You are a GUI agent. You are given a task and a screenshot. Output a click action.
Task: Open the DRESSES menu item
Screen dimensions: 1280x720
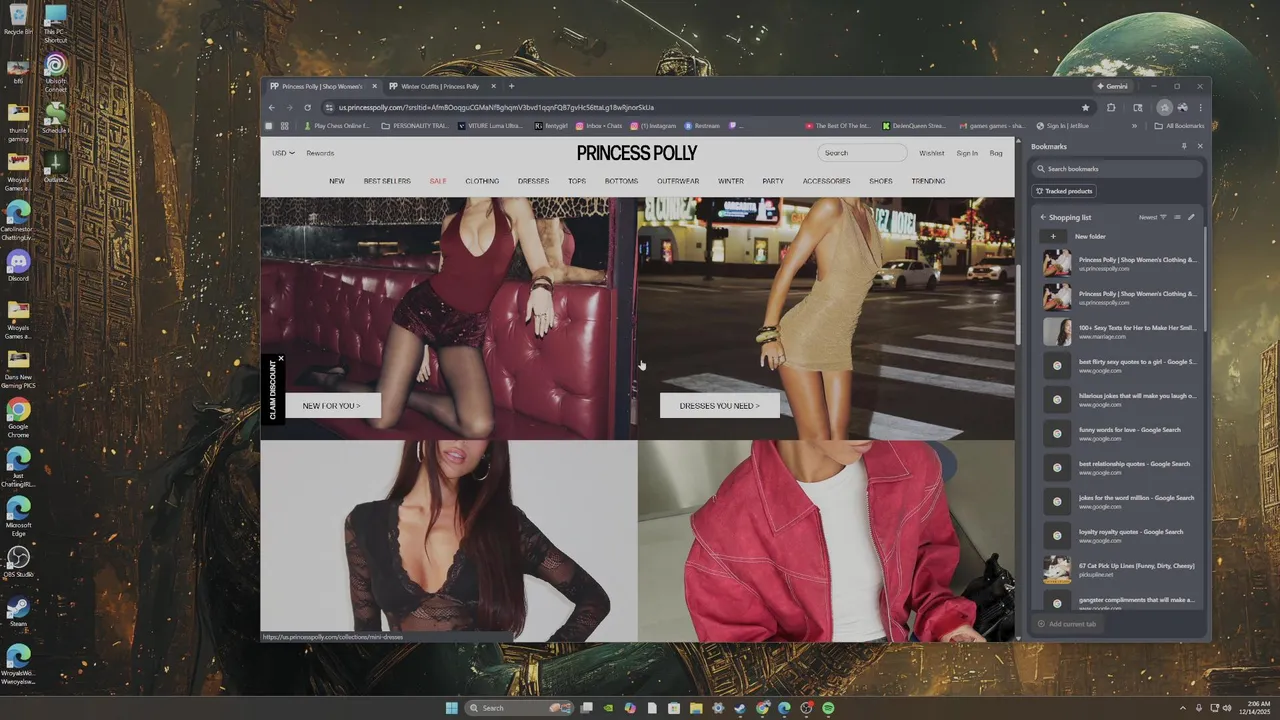[x=533, y=181]
